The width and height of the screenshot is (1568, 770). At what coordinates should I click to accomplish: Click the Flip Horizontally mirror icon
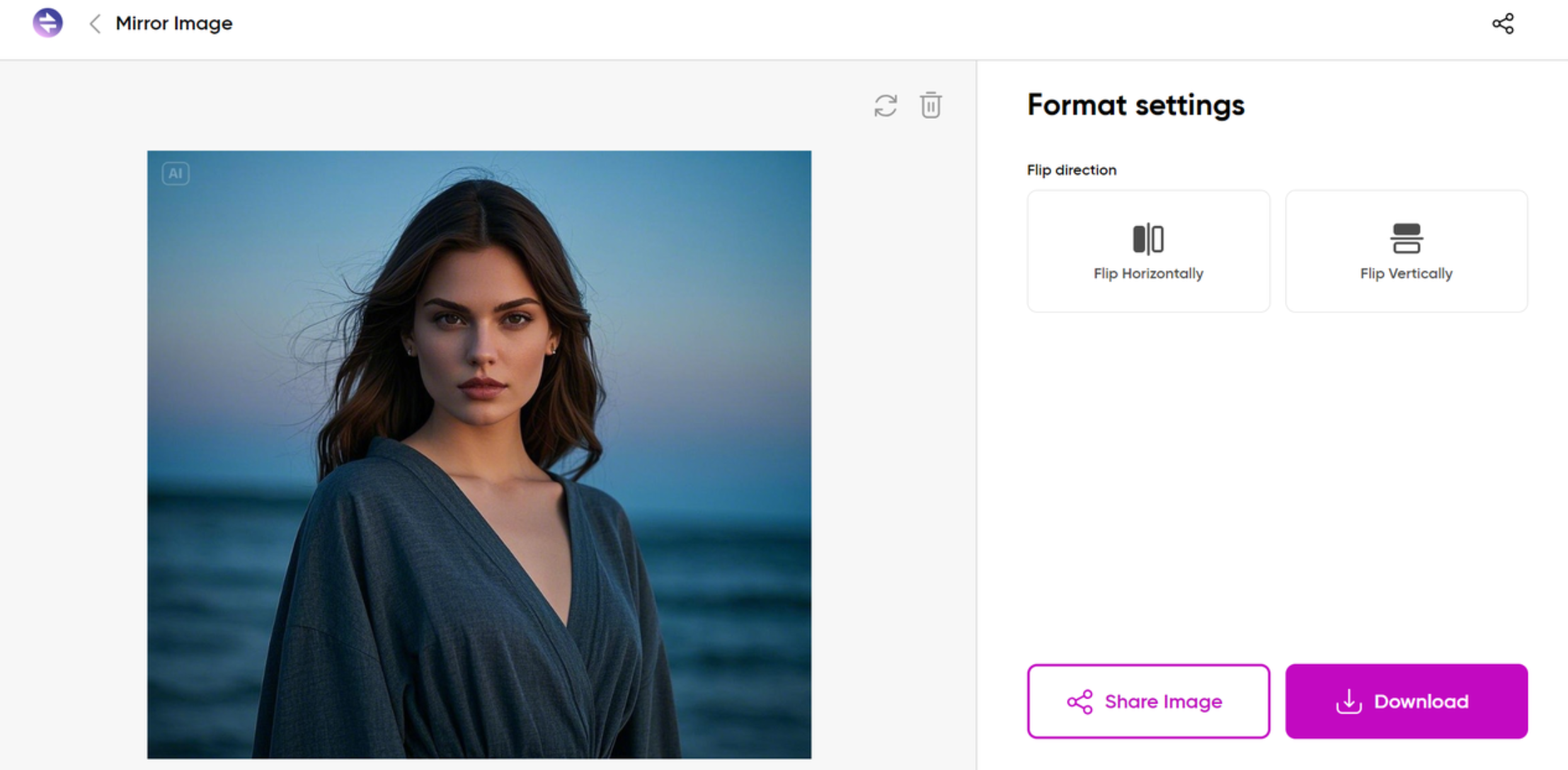pyautogui.click(x=1148, y=239)
